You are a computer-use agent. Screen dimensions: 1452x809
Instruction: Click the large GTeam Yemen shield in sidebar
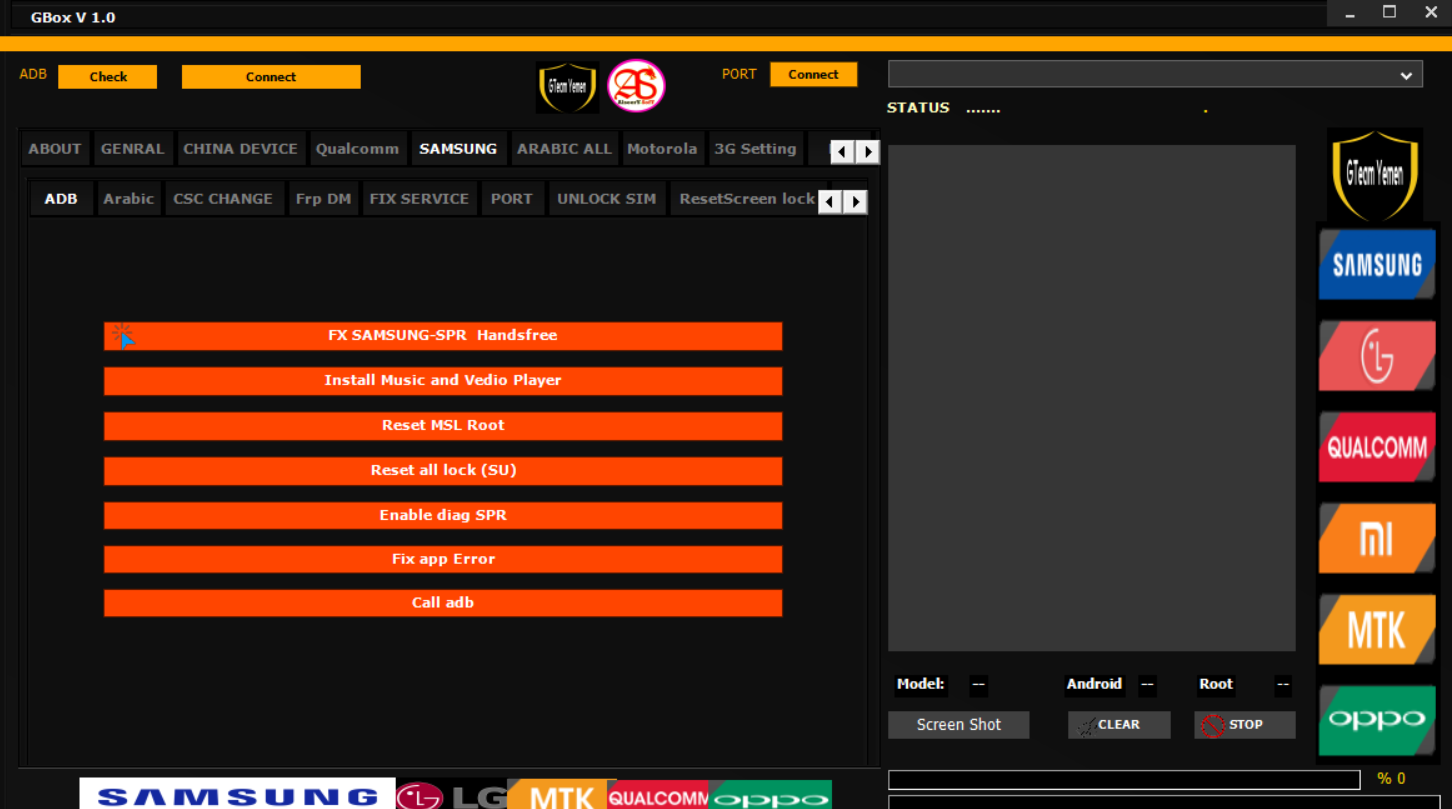[1375, 175]
